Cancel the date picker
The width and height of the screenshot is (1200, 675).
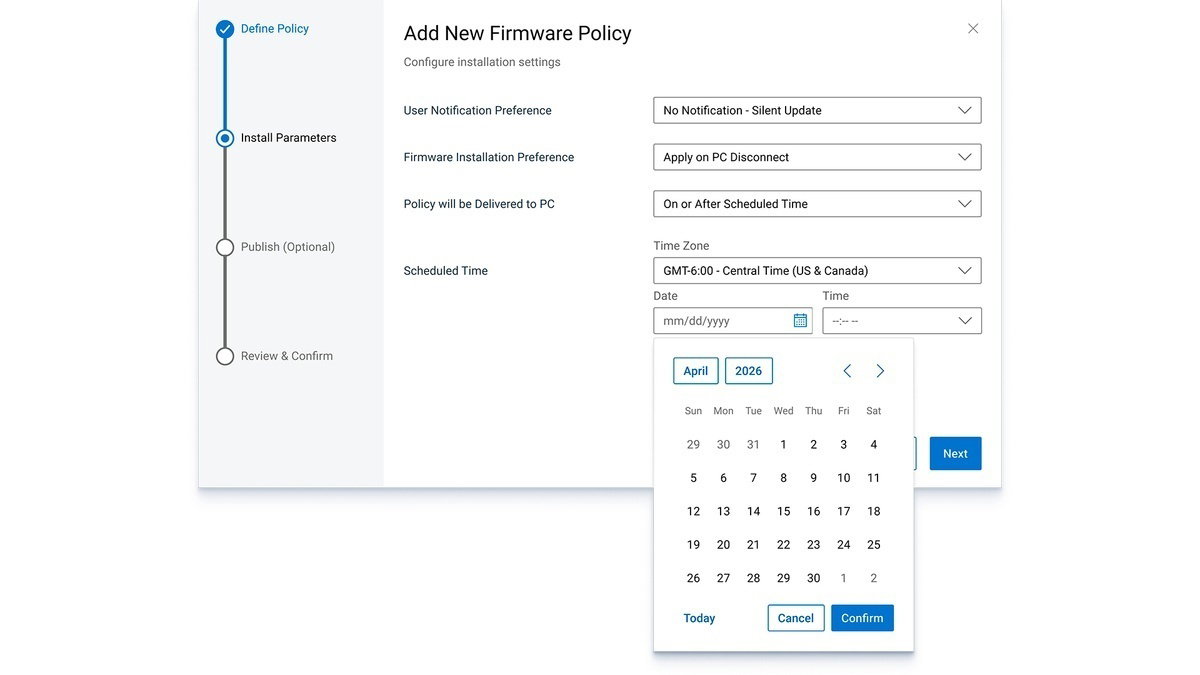pos(796,618)
